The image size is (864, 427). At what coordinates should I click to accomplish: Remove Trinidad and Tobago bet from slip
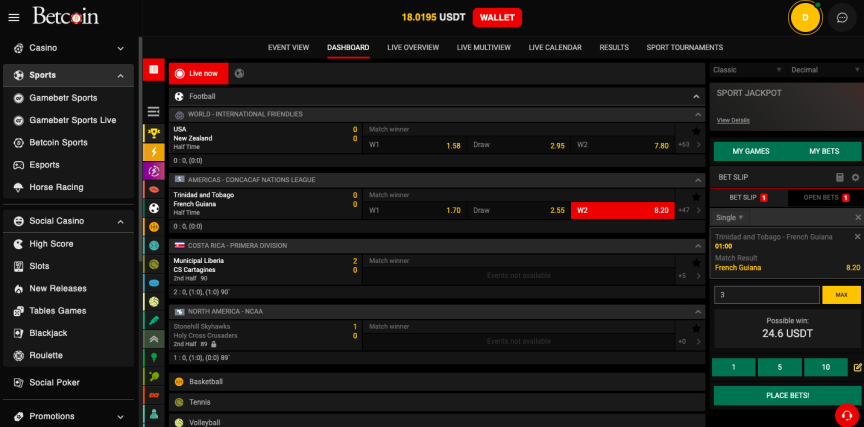(857, 236)
